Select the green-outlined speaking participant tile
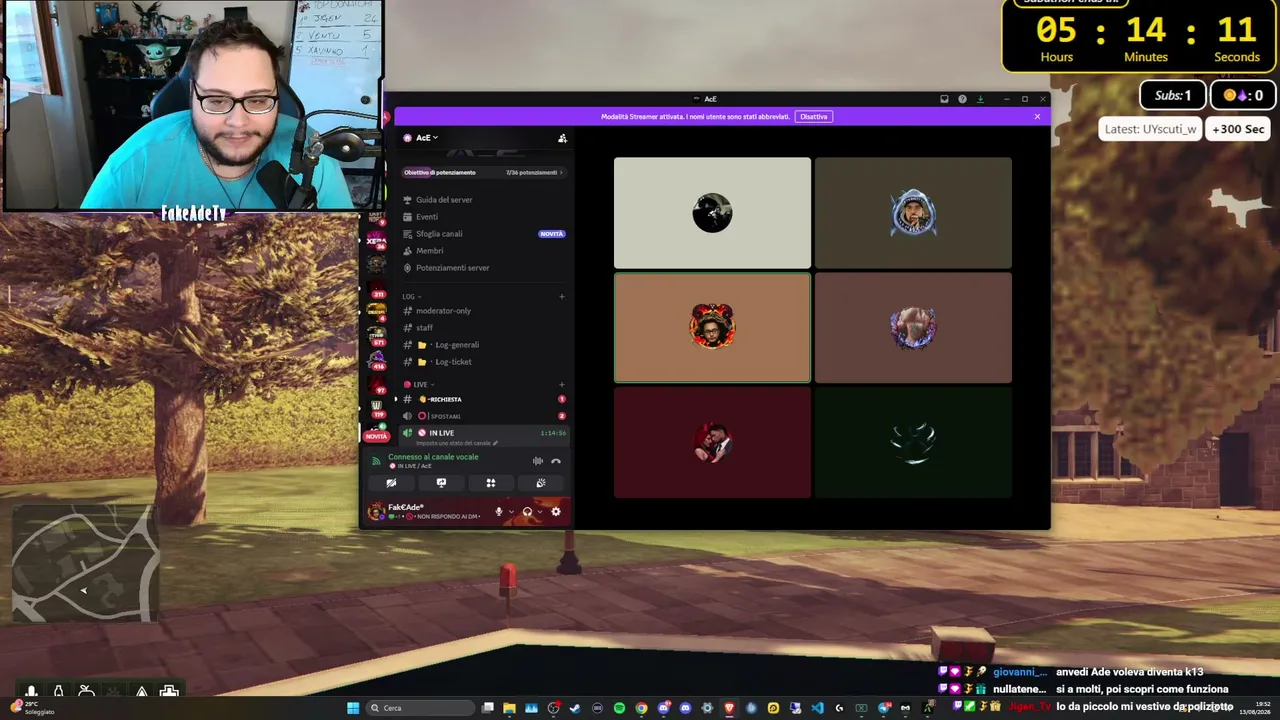The height and width of the screenshot is (720, 1280). (x=712, y=328)
